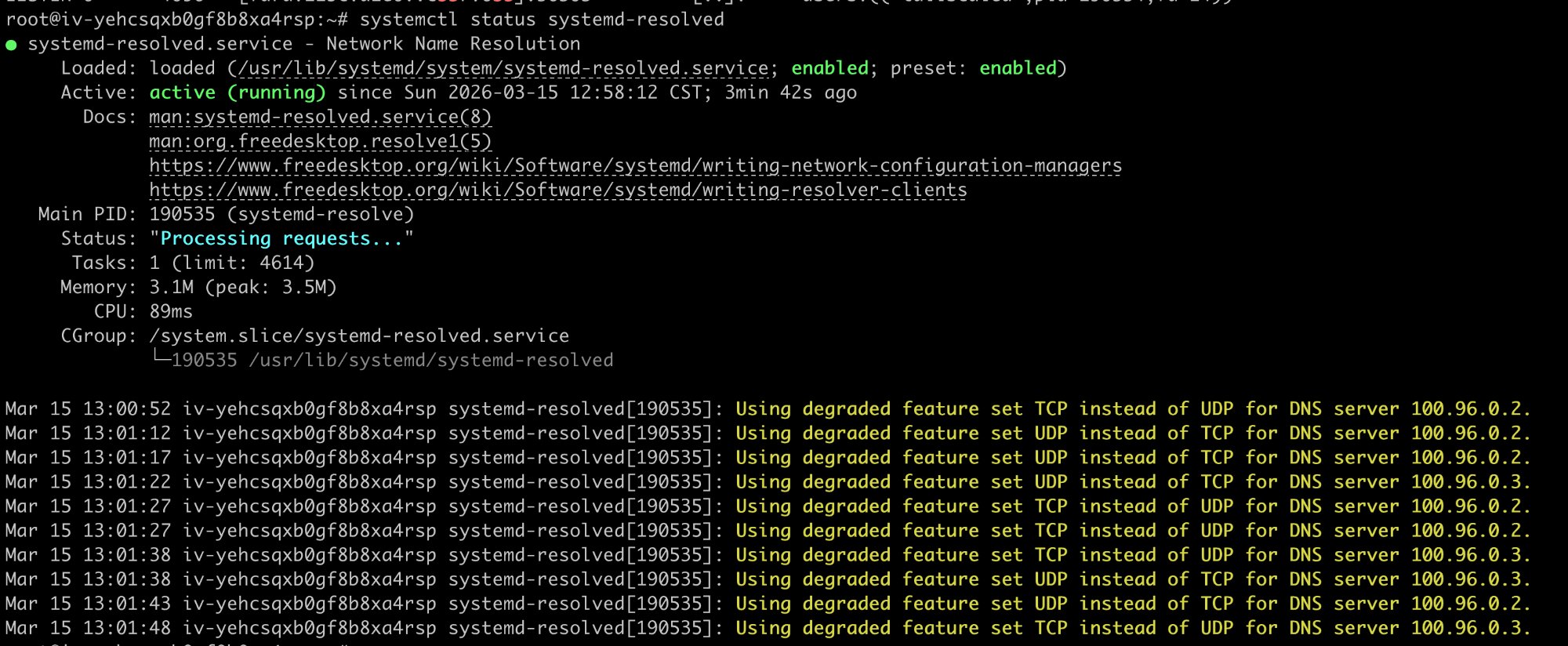
Task: Click the log line timestamped 13:00:52
Action: (x=768, y=408)
